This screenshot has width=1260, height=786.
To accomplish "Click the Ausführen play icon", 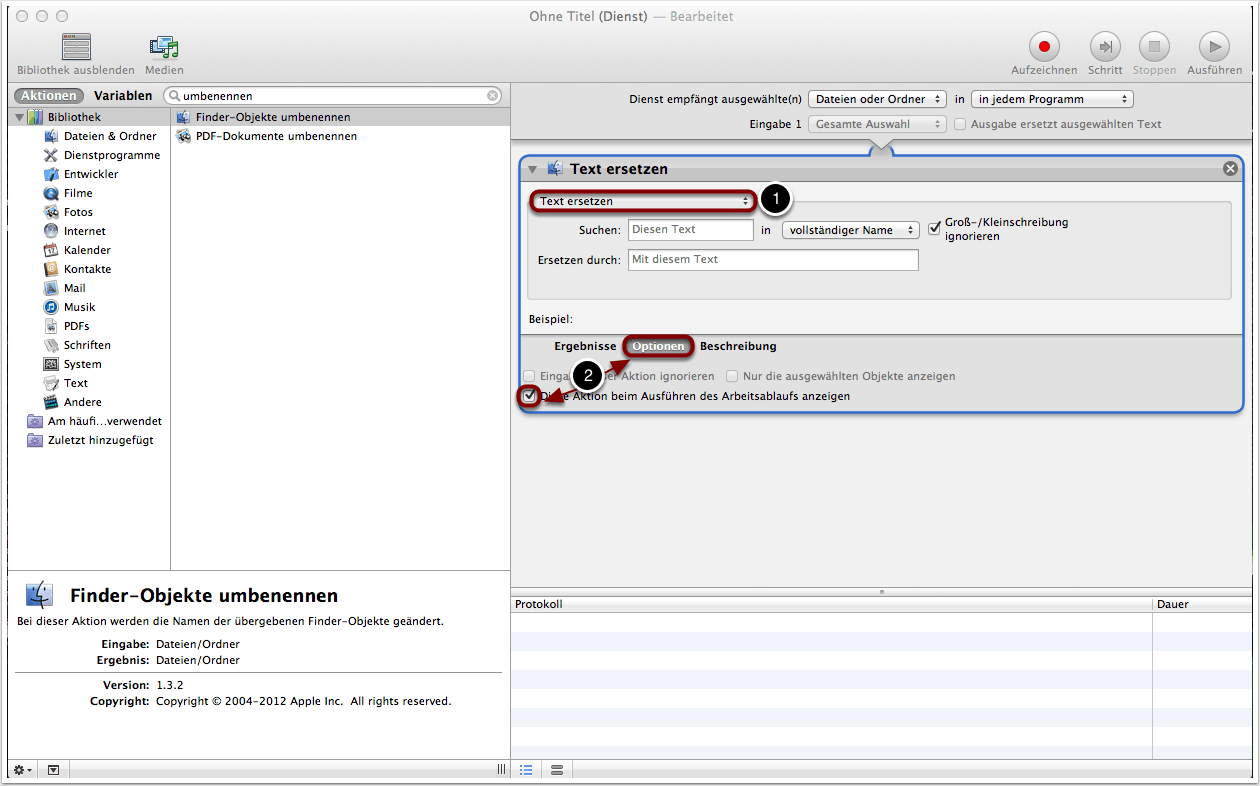I will point(1214,47).
